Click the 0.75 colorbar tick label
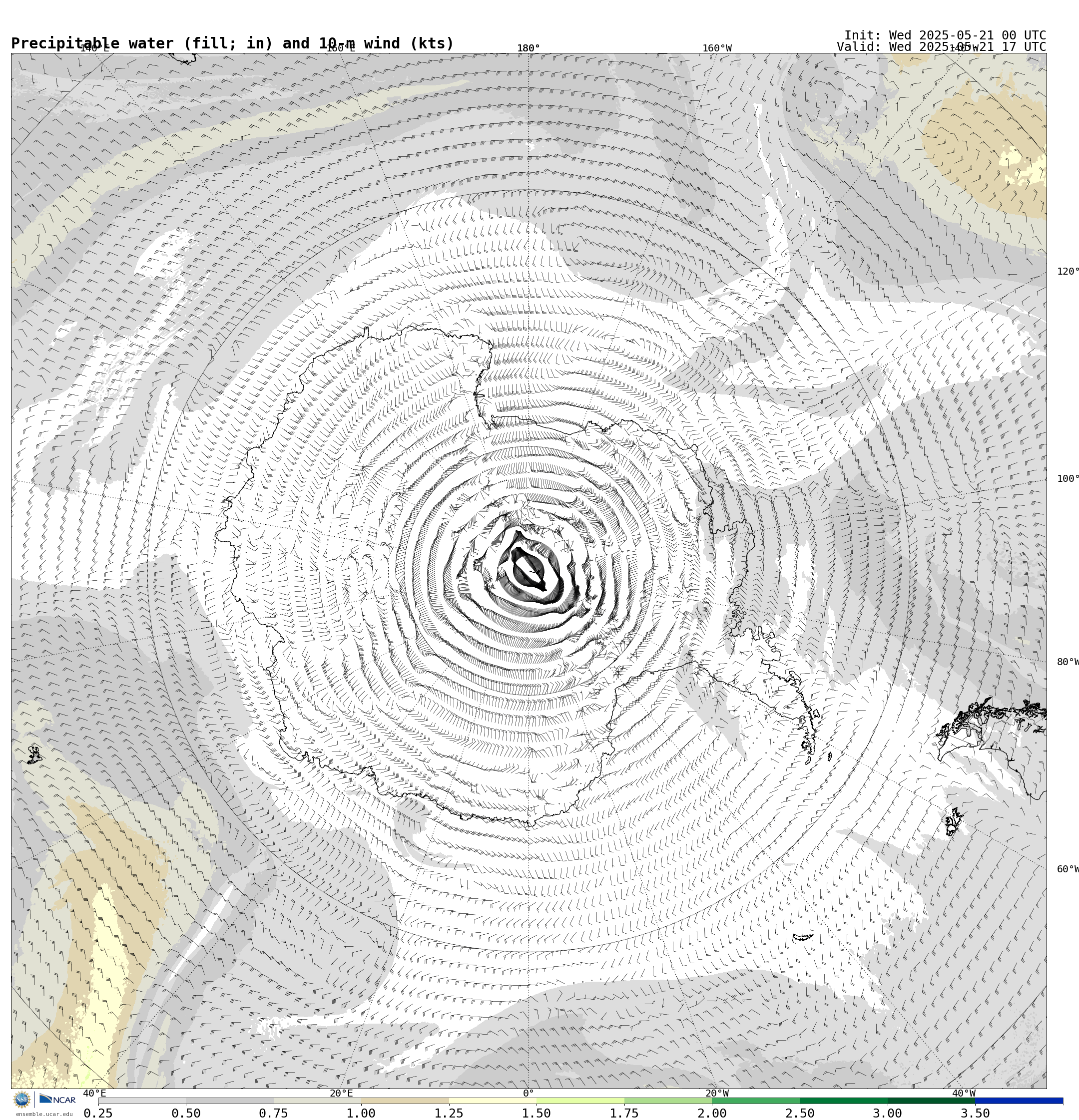The height and width of the screenshot is (1120, 1079). (273, 1113)
